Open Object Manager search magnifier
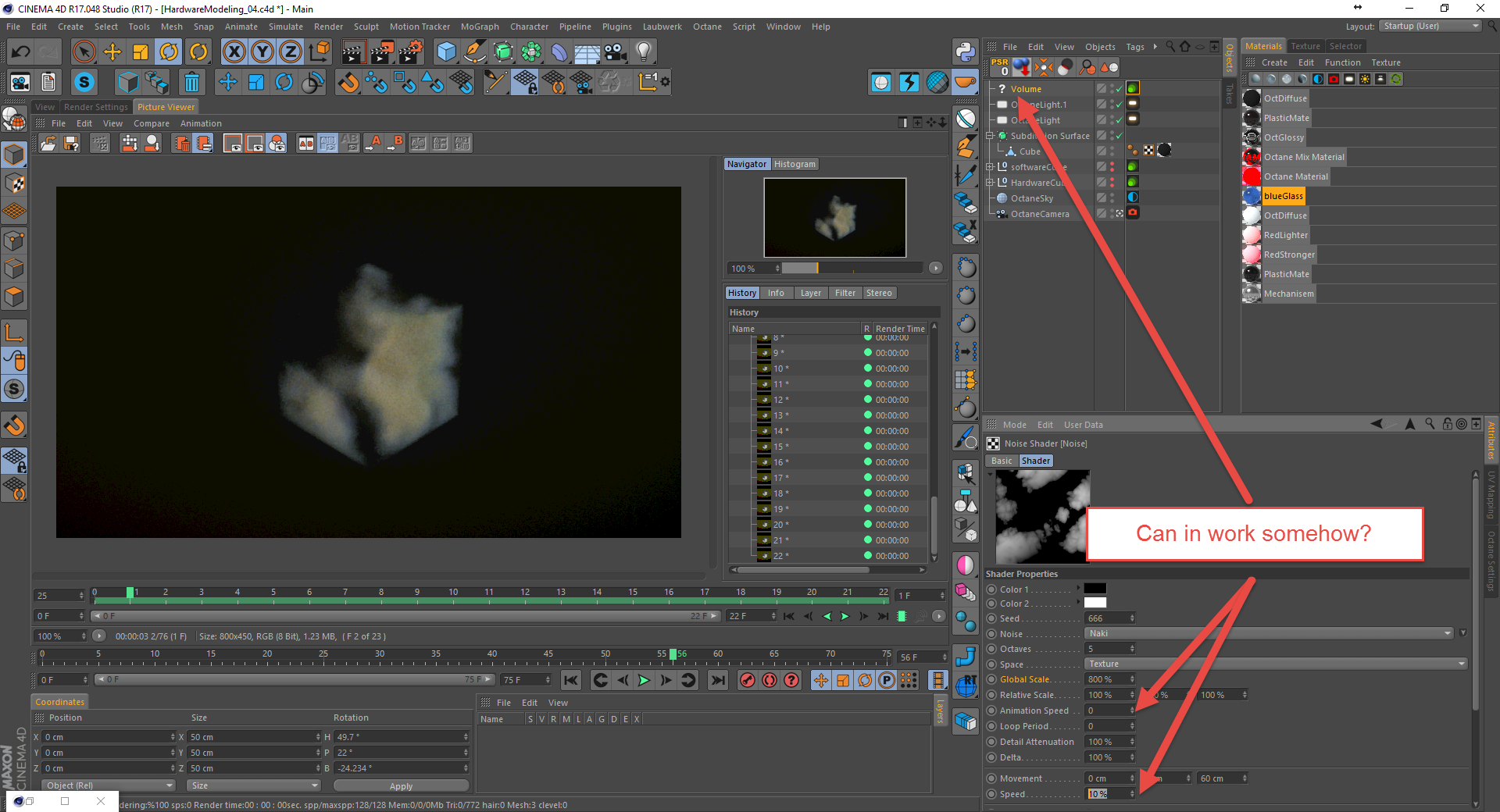 [x=1170, y=47]
